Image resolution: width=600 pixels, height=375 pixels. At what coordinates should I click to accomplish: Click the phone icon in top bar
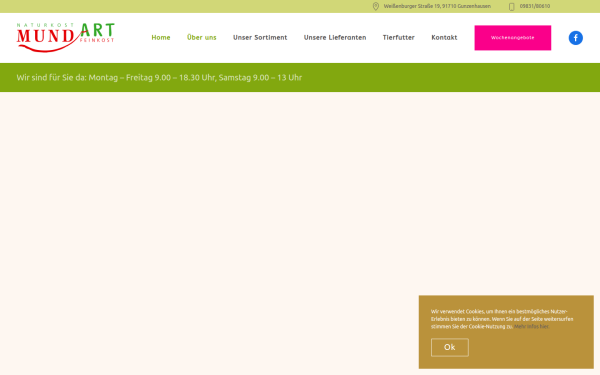pyautogui.click(x=512, y=7)
